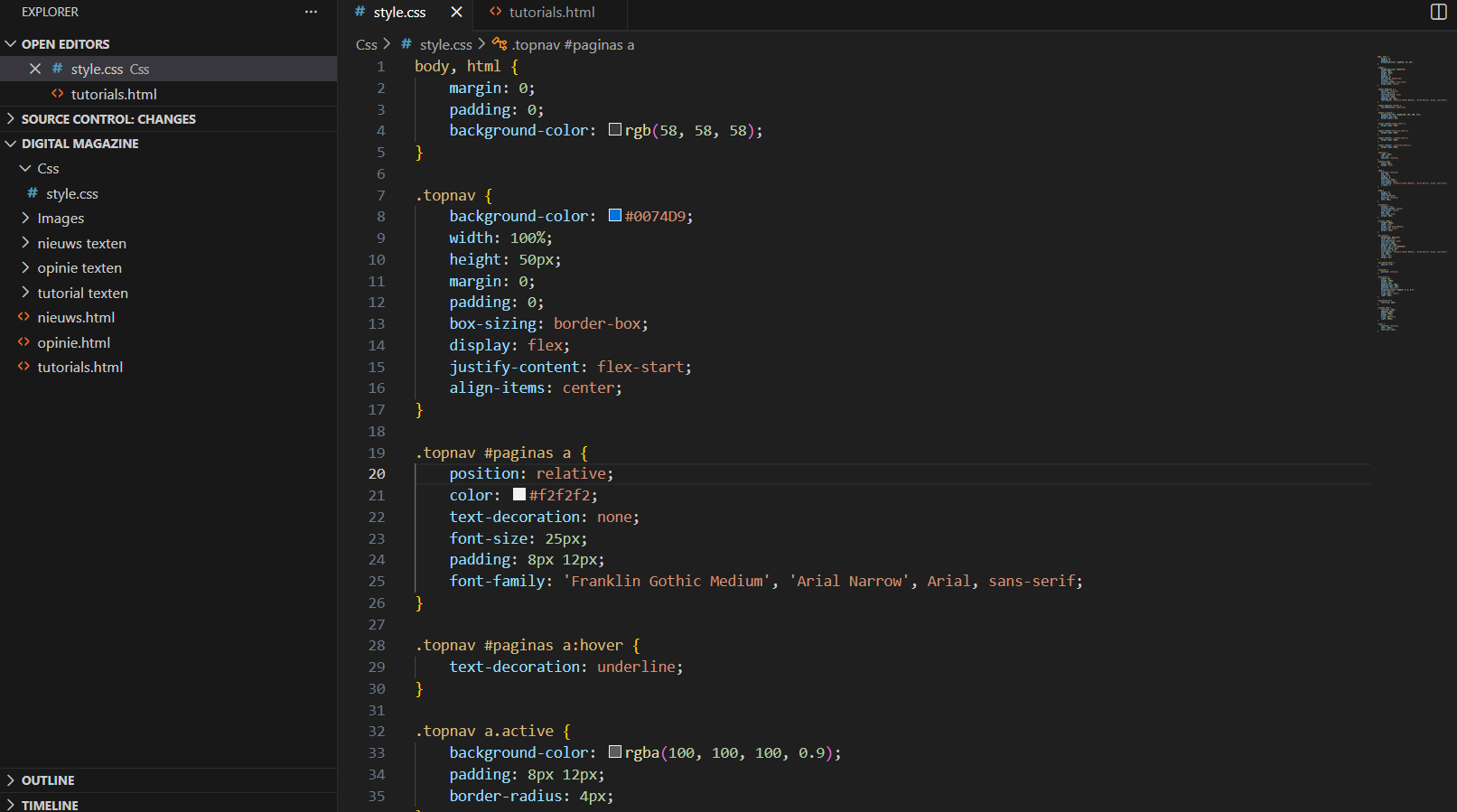The image size is (1457, 812).
Task: Select style.css under Css folder
Action: 71,193
